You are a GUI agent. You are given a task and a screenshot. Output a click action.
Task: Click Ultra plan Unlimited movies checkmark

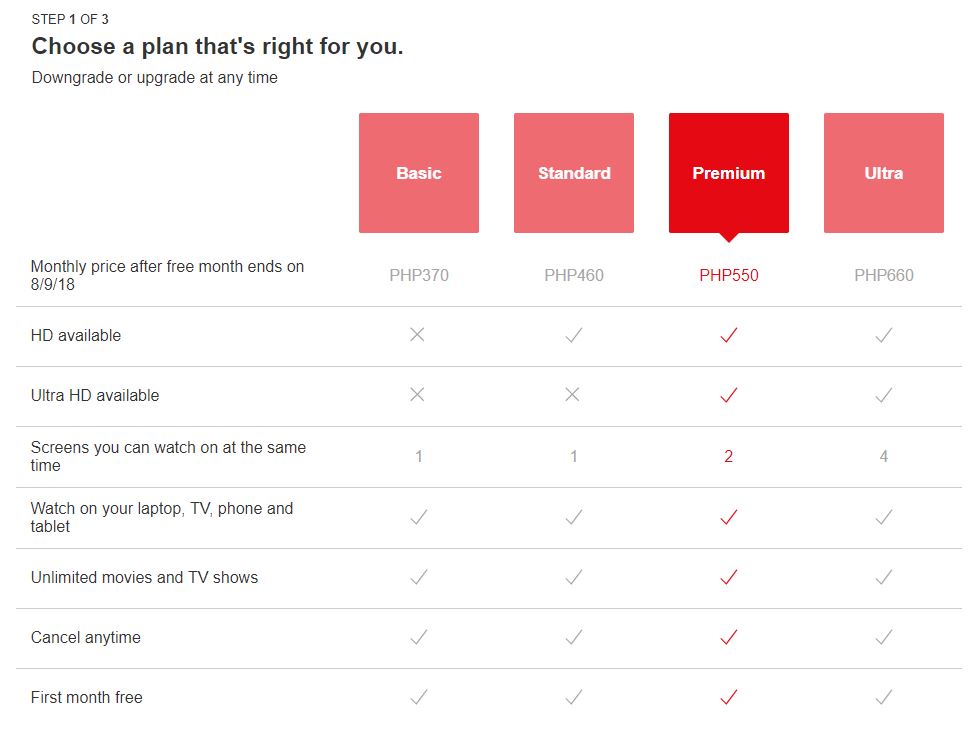(x=883, y=577)
